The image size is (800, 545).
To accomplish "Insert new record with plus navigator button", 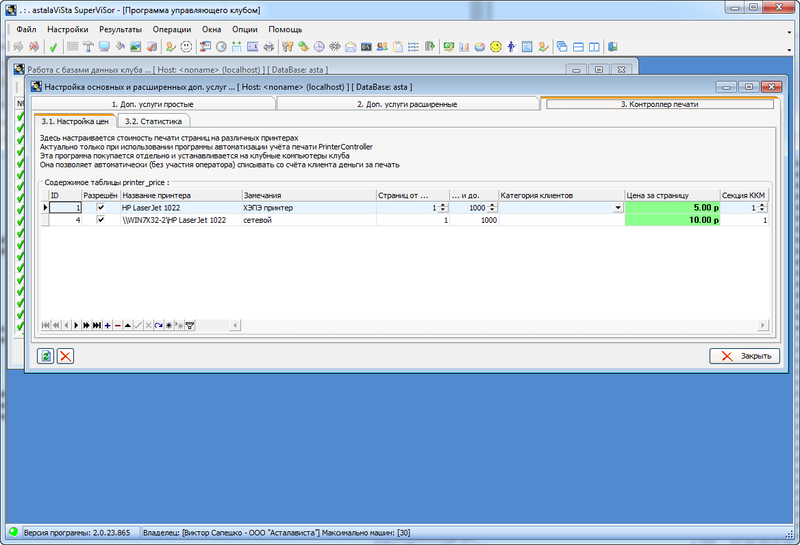I will click(107, 326).
